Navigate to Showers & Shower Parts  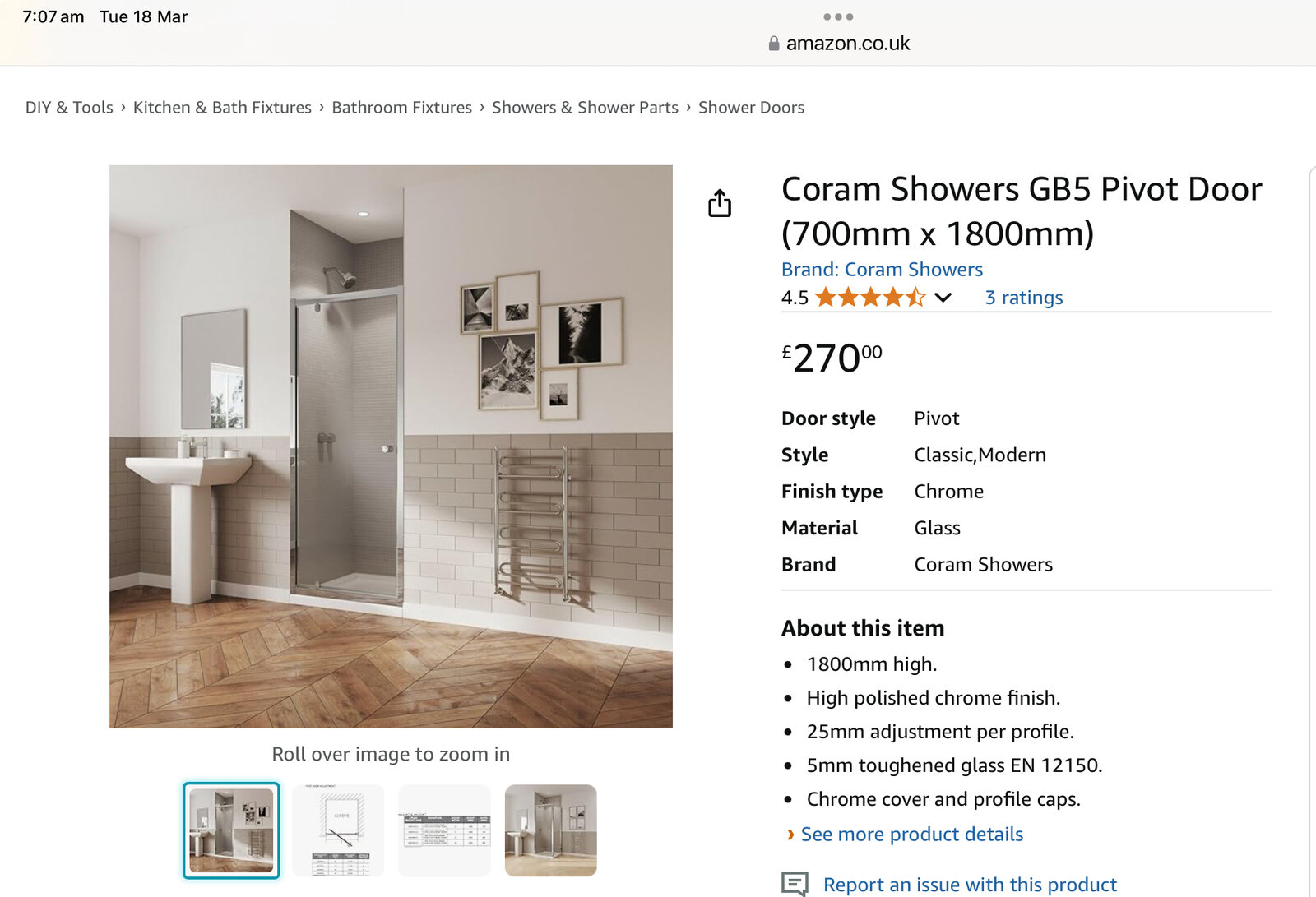coord(585,108)
